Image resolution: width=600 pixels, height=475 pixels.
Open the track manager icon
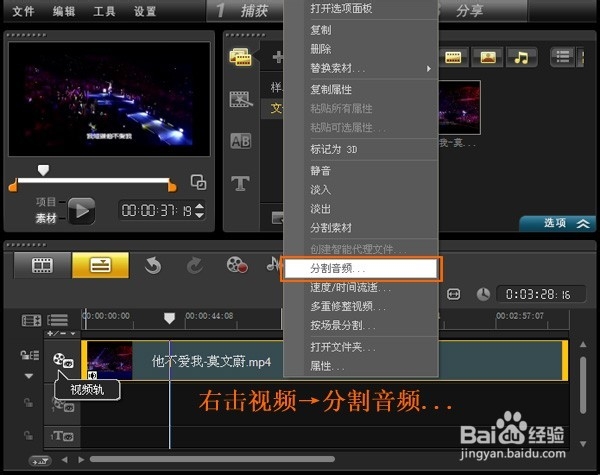click(57, 320)
